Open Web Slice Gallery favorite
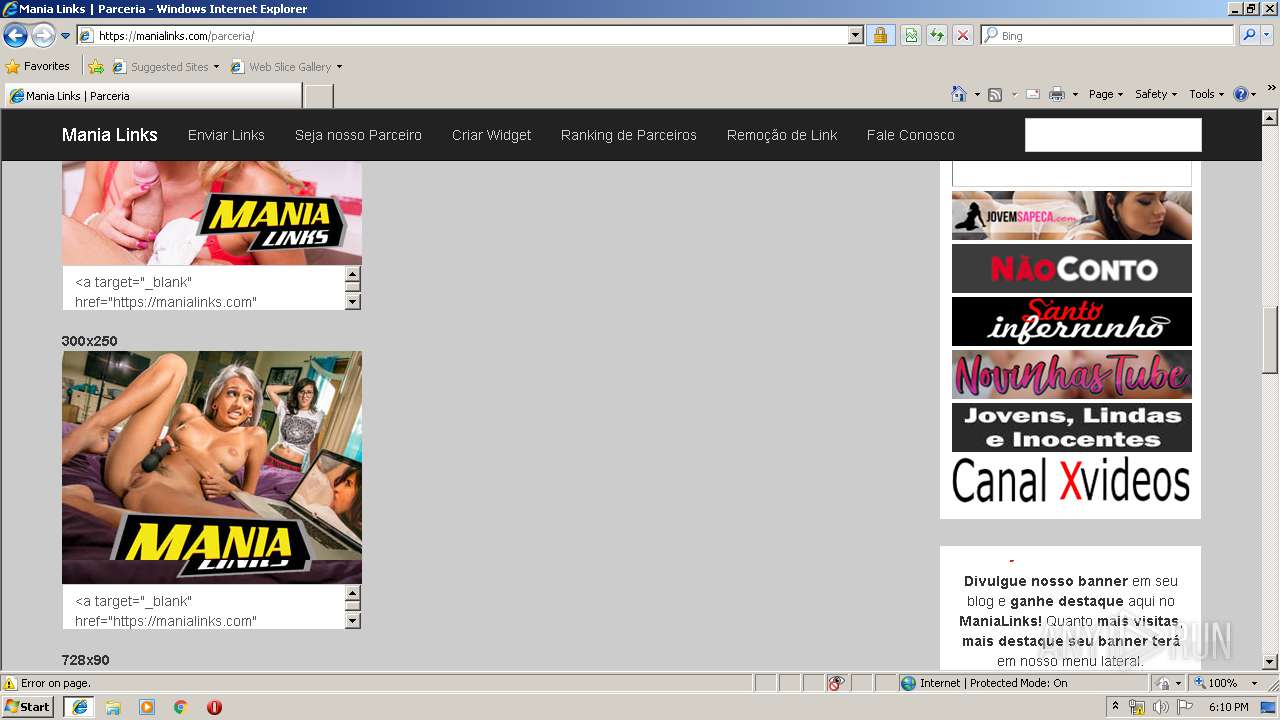Viewport: 1280px width, 720px height. point(281,67)
